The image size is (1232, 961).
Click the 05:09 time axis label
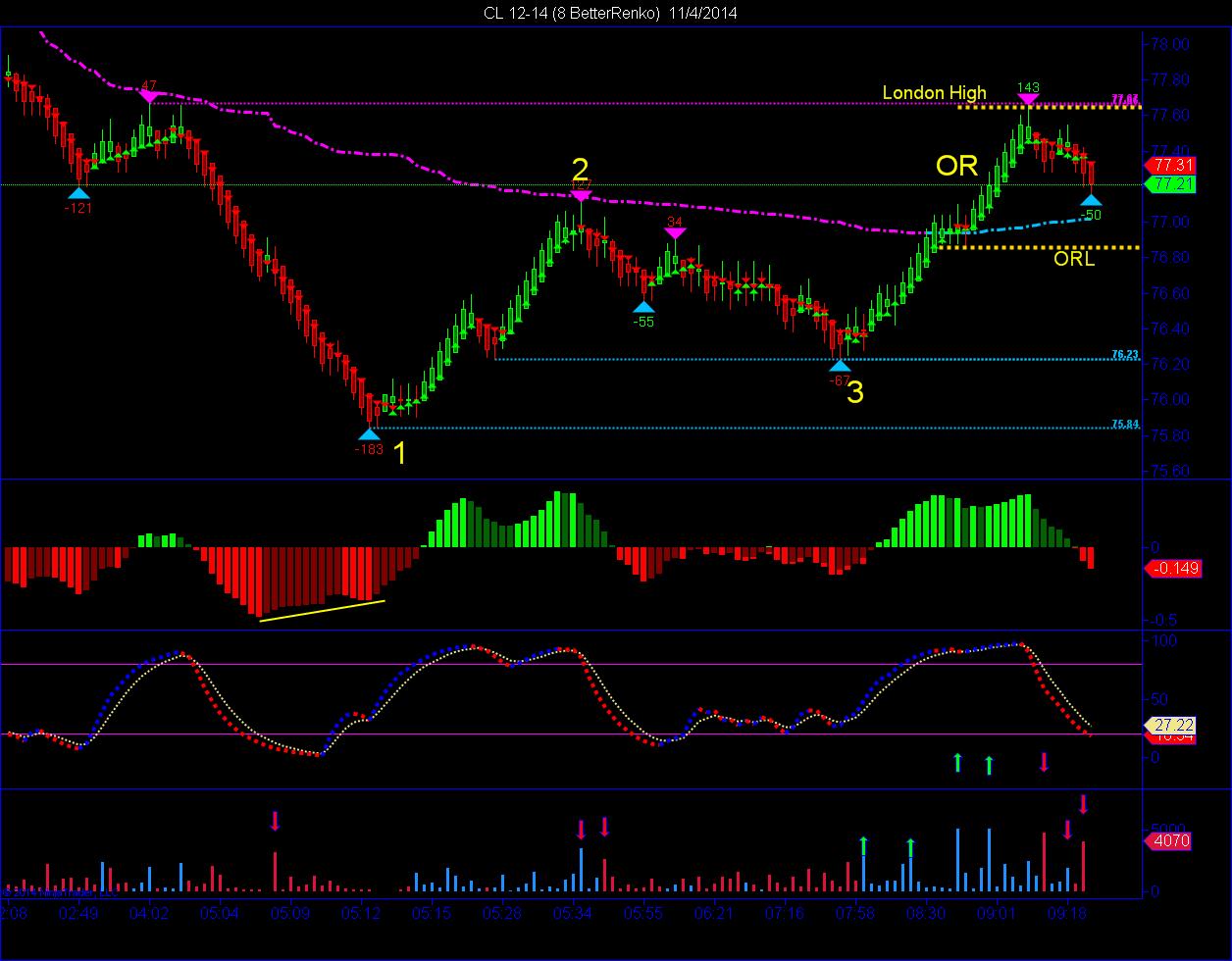tap(290, 913)
